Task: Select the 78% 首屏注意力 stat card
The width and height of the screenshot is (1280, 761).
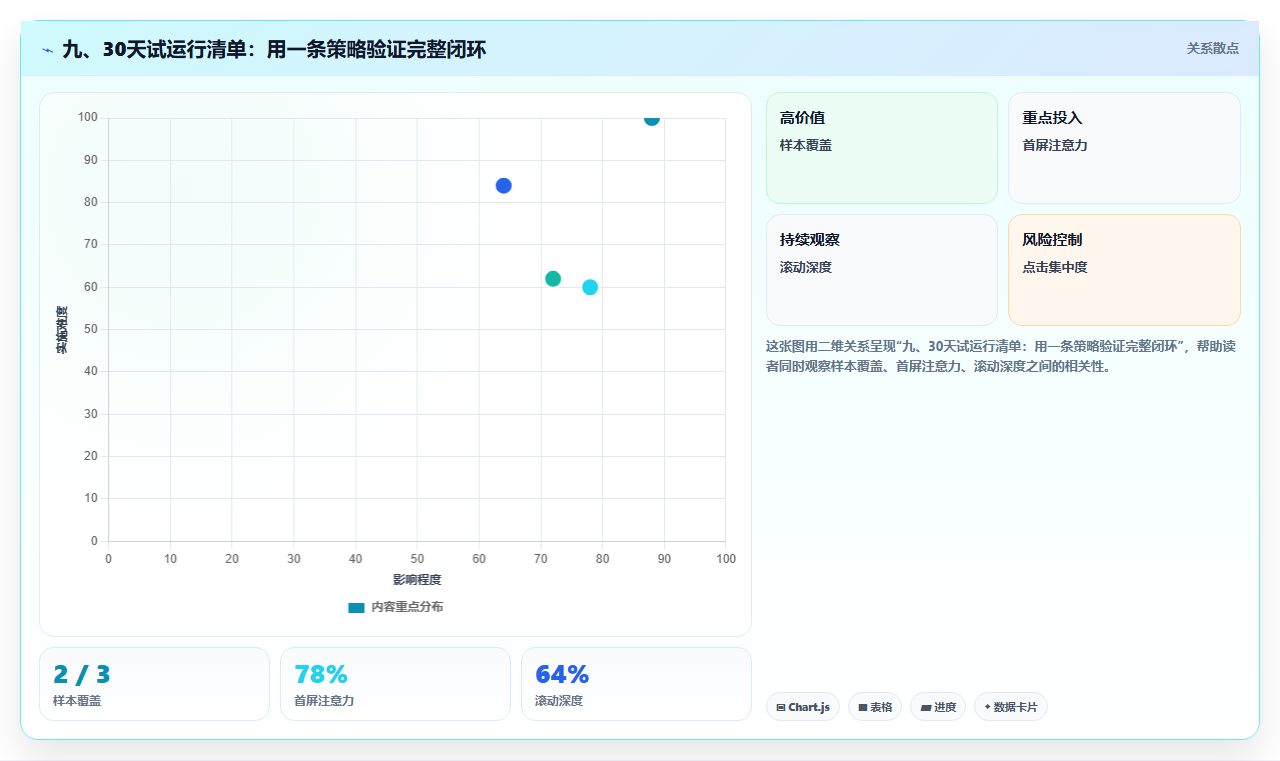Action: [x=395, y=684]
